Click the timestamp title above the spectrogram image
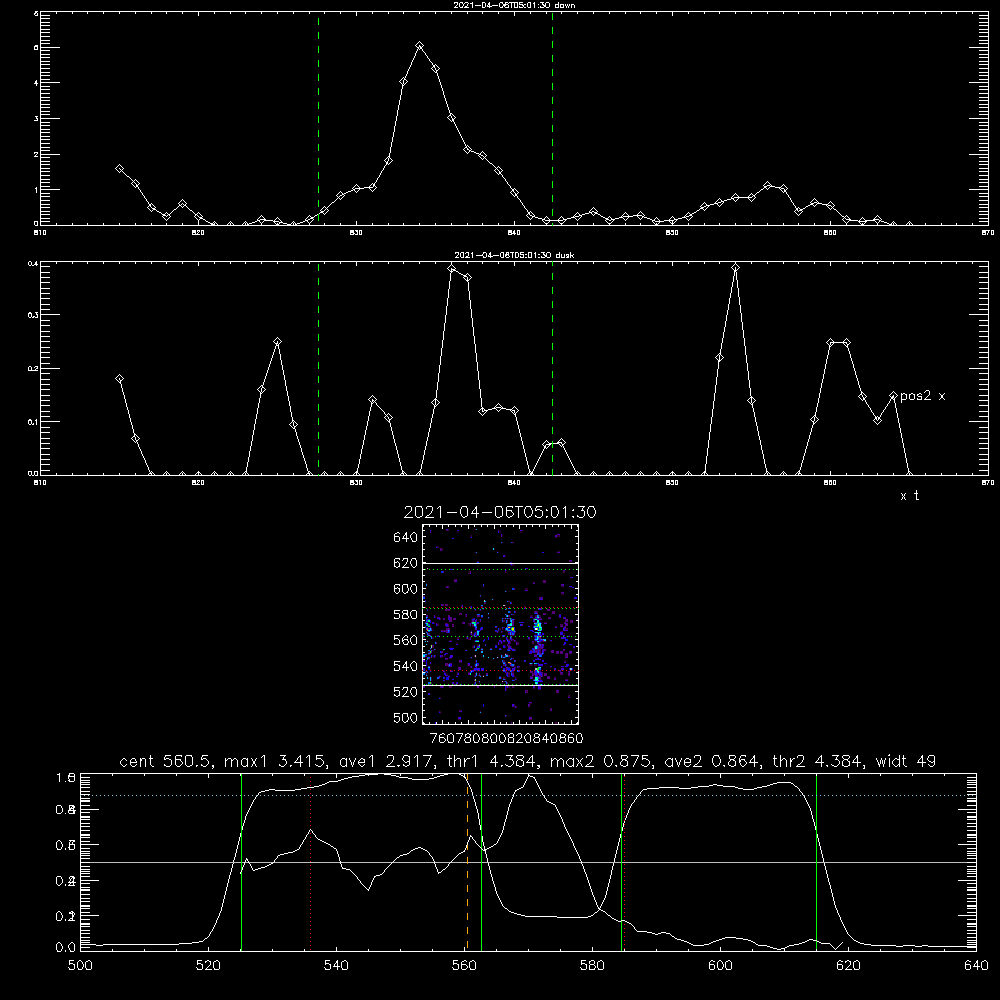This screenshot has width=1000, height=1000. (500, 512)
